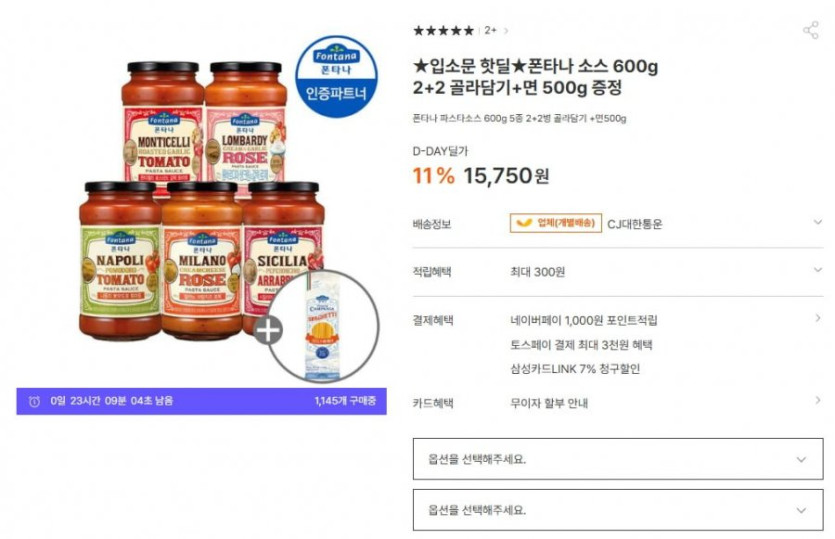This screenshot has width=835, height=539.
Task: Open the first 옵션을 선택해주세요 dropdown
Action: point(618,459)
